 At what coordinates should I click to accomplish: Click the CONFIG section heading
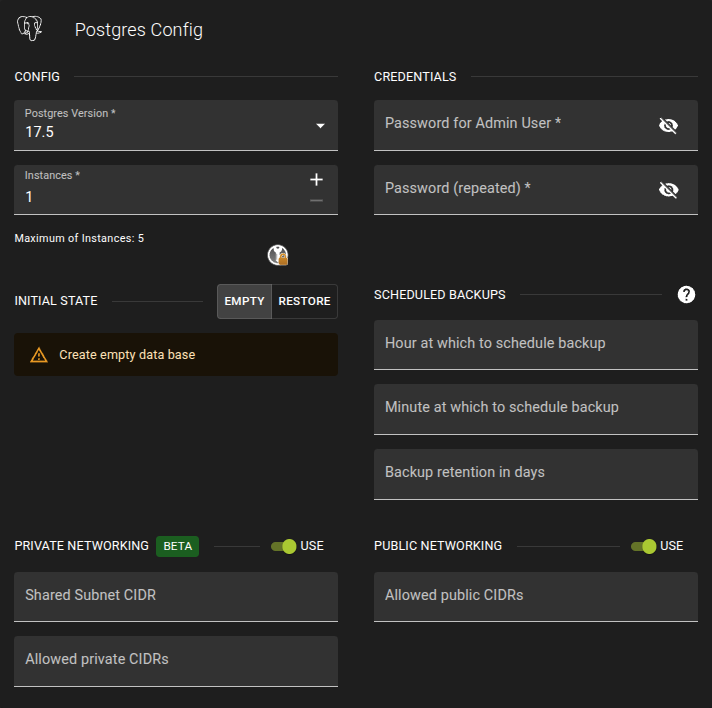pyautogui.click(x=37, y=77)
